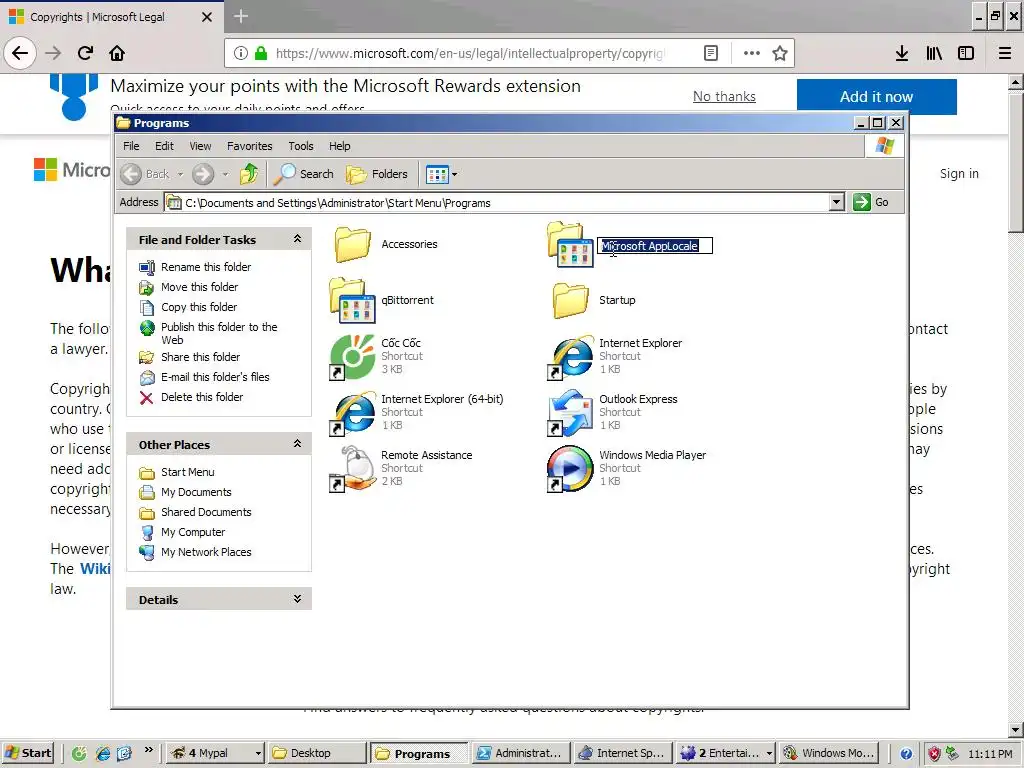Screen dimensions: 1024x768
Task: Select the Microsoft AppLocale folder icon
Action: tap(570, 244)
